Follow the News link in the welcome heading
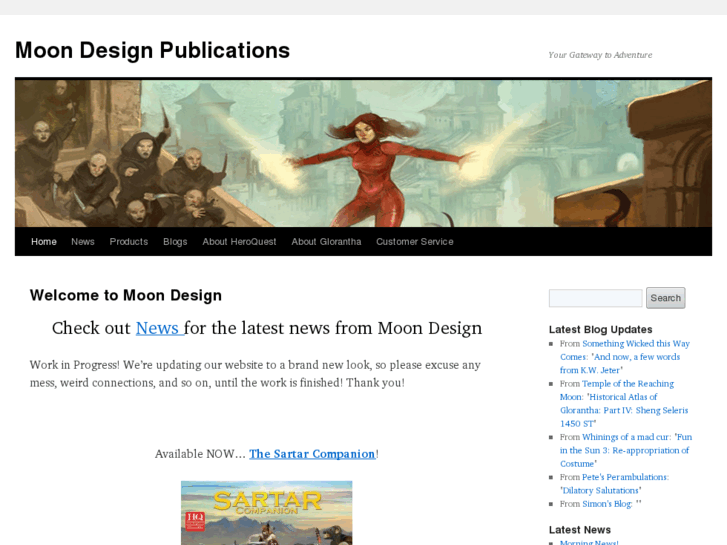Image resolution: width=727 pixels, height=545 pixels. click(x=159, y=328)
